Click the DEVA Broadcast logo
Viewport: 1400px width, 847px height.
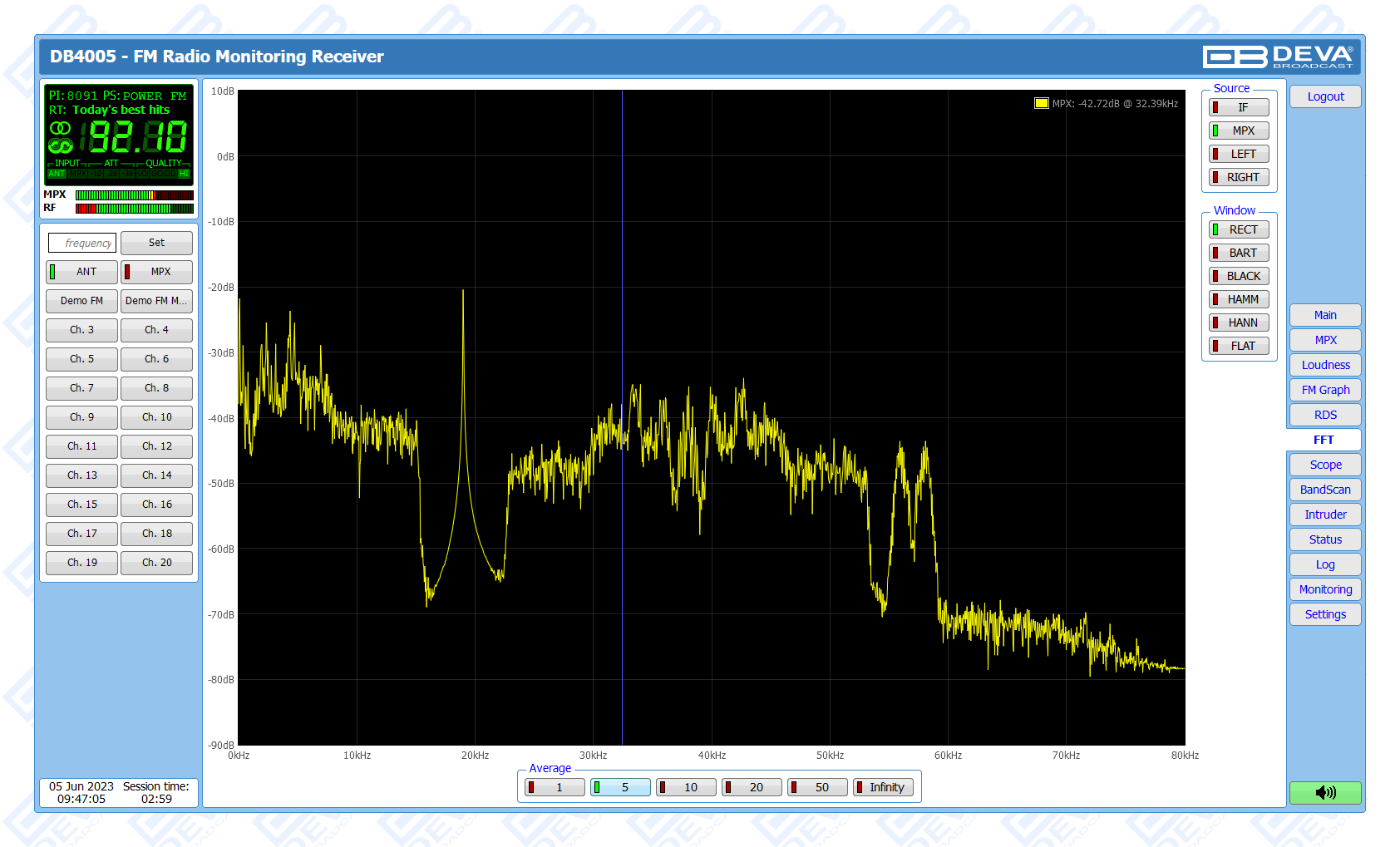[x=1277, y=57]
